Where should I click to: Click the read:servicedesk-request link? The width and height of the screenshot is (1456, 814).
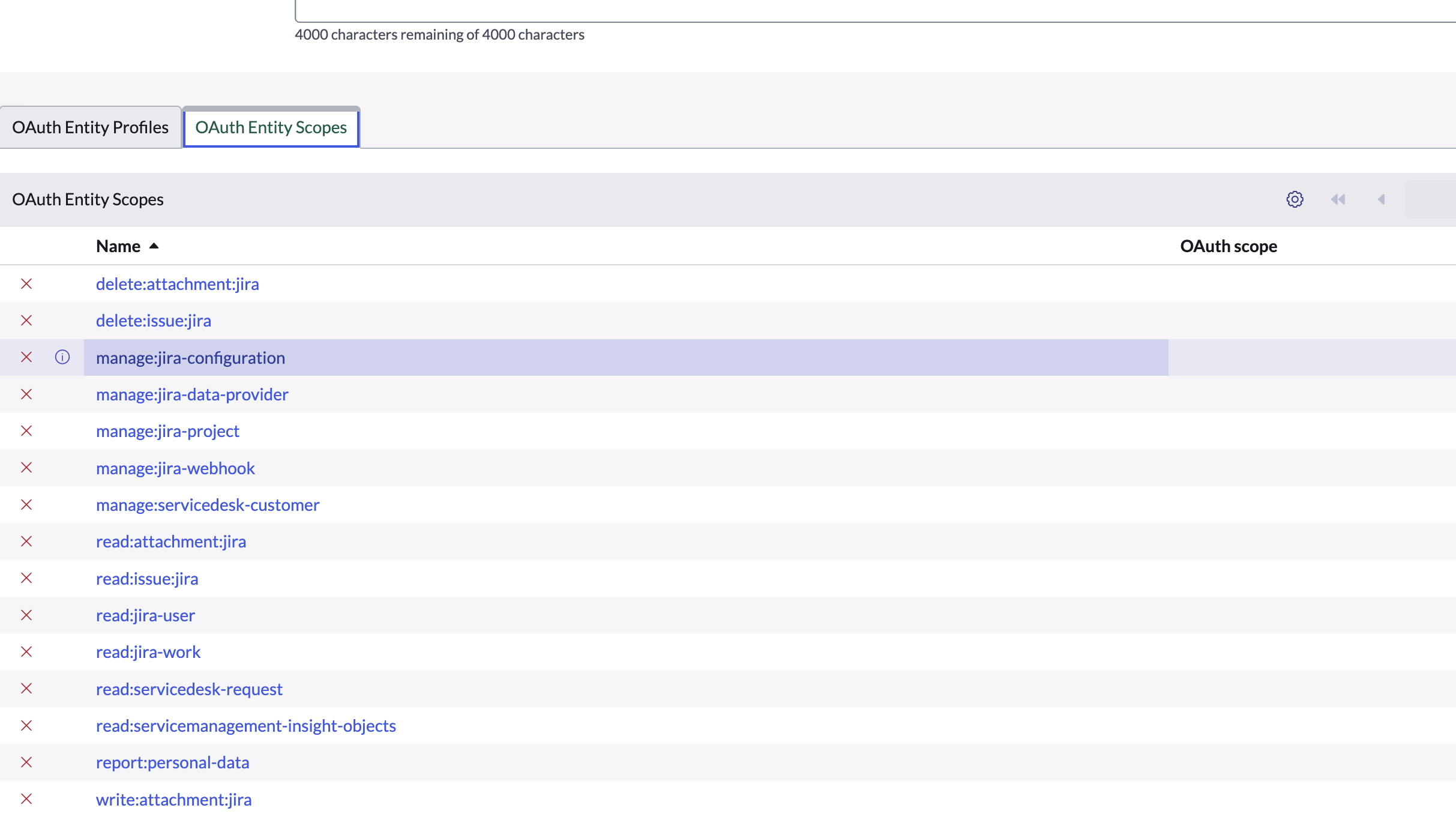pyautogui.click(x=189, y=689)
